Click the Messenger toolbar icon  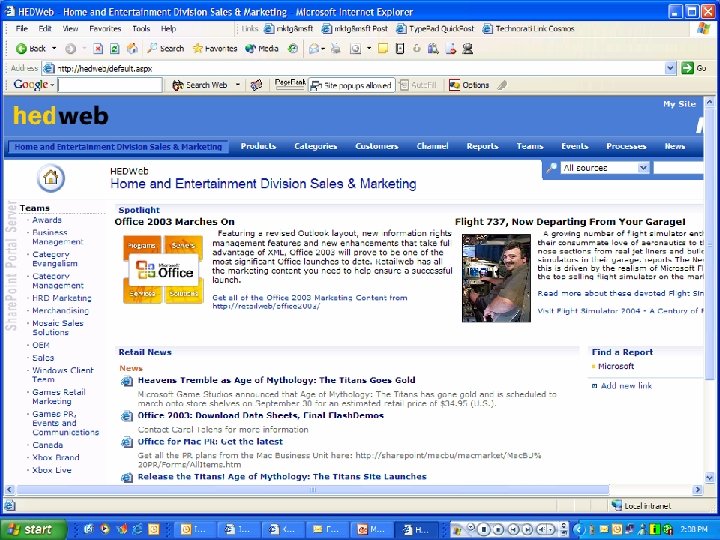click(x=467, y=48)
